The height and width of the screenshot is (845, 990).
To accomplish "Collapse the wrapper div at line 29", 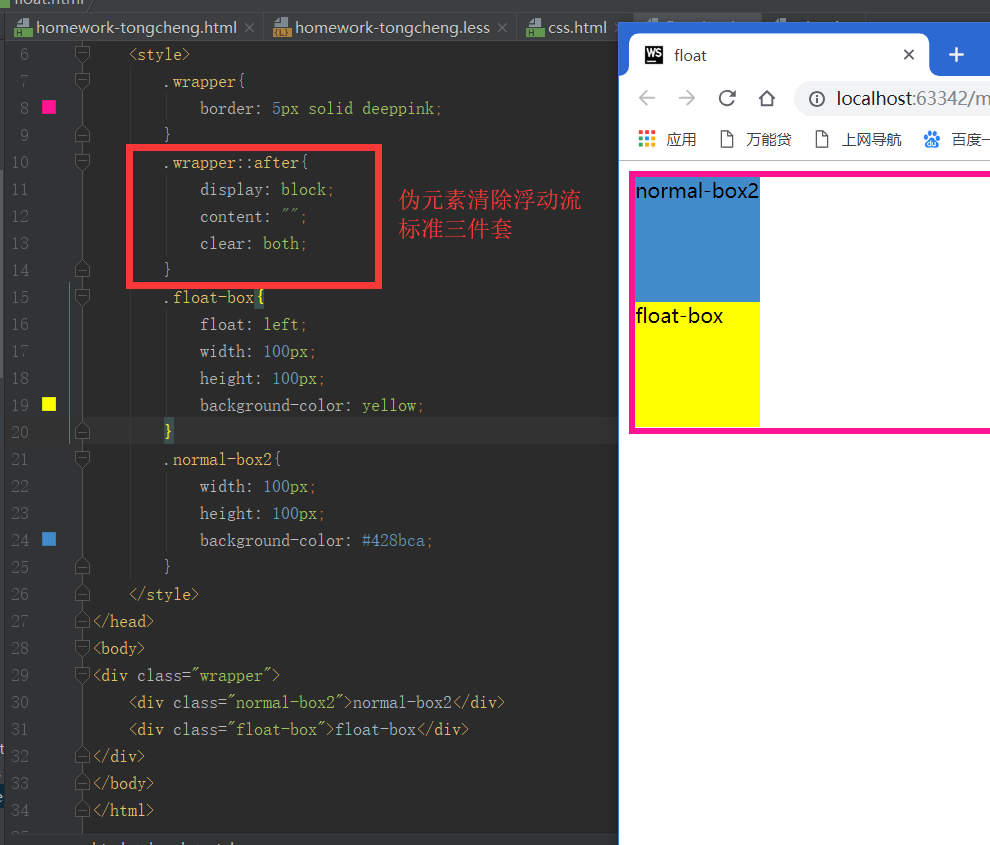I will (x=82, y=674).
